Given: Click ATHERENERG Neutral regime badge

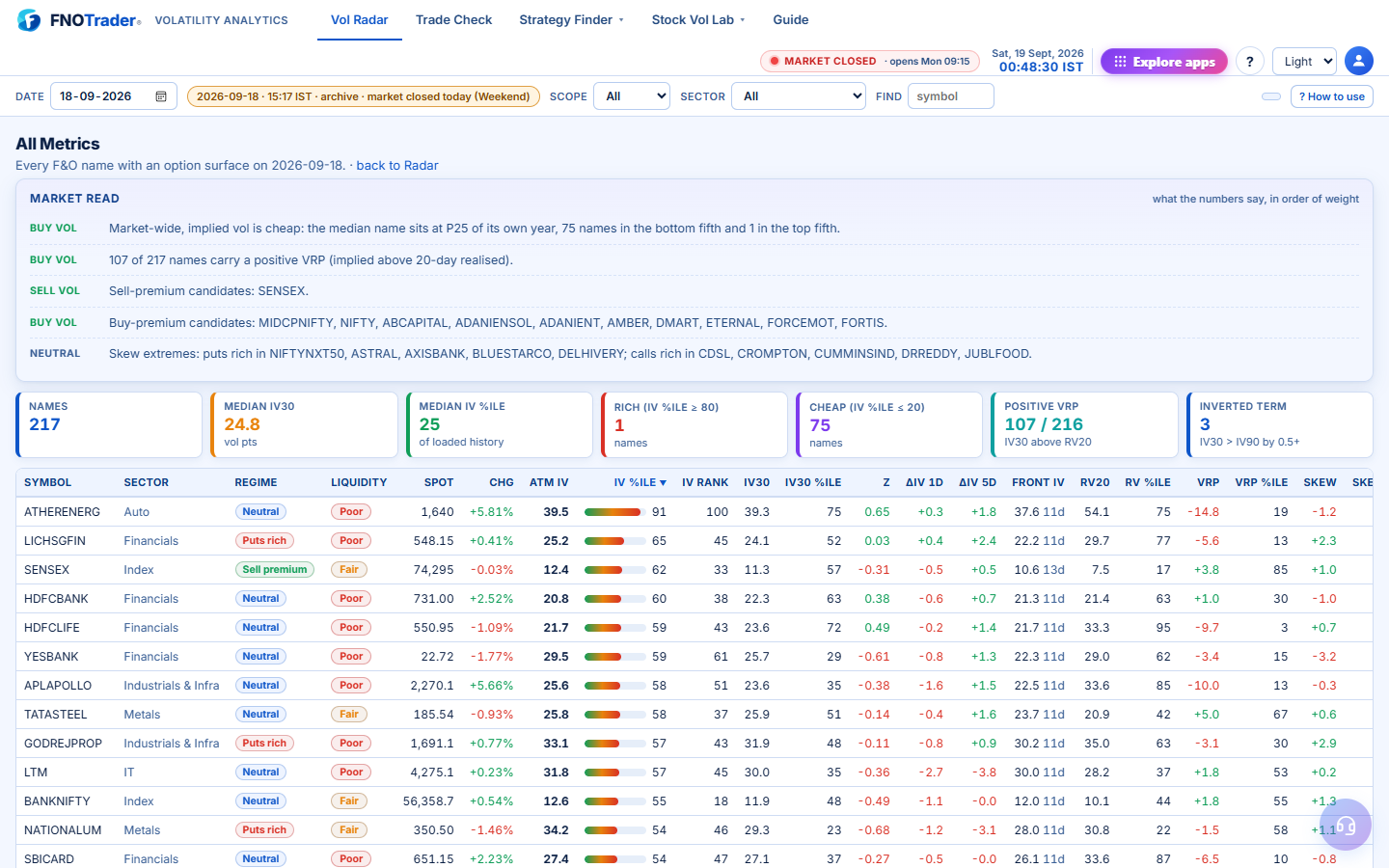Looking at the screenshot, I should click(260, 512).
